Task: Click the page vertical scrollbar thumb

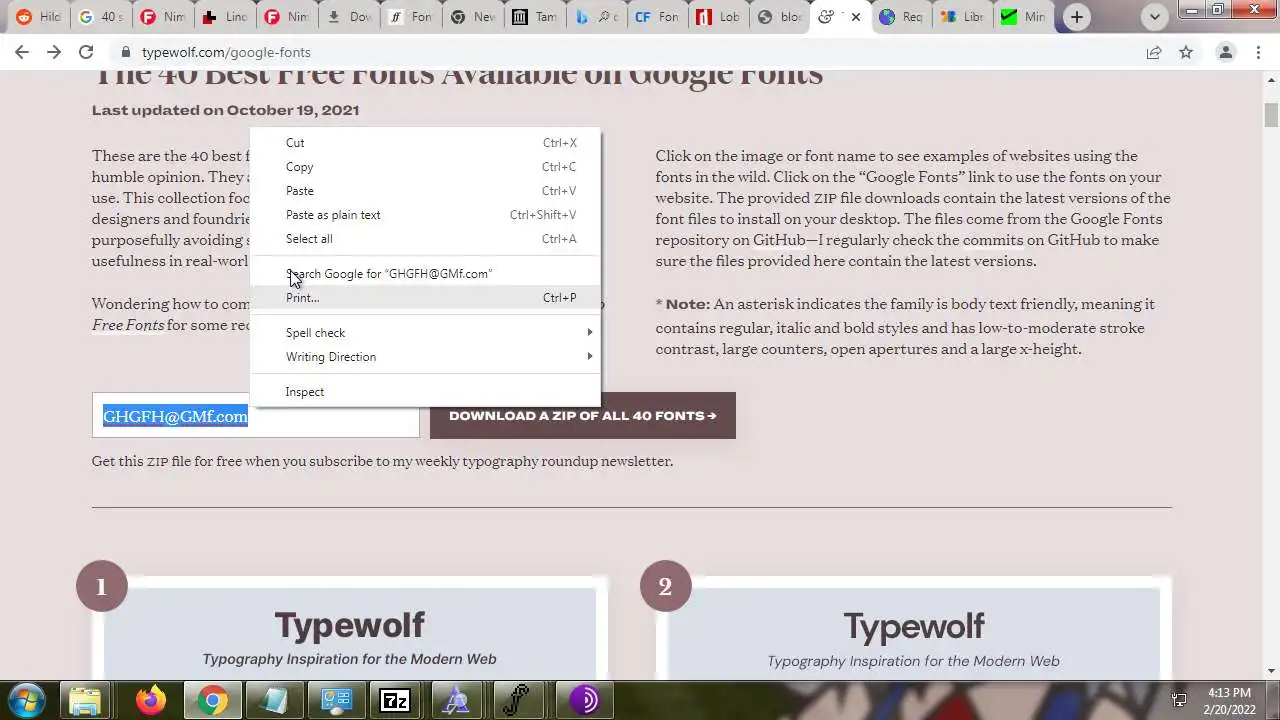Action: 1271,114
